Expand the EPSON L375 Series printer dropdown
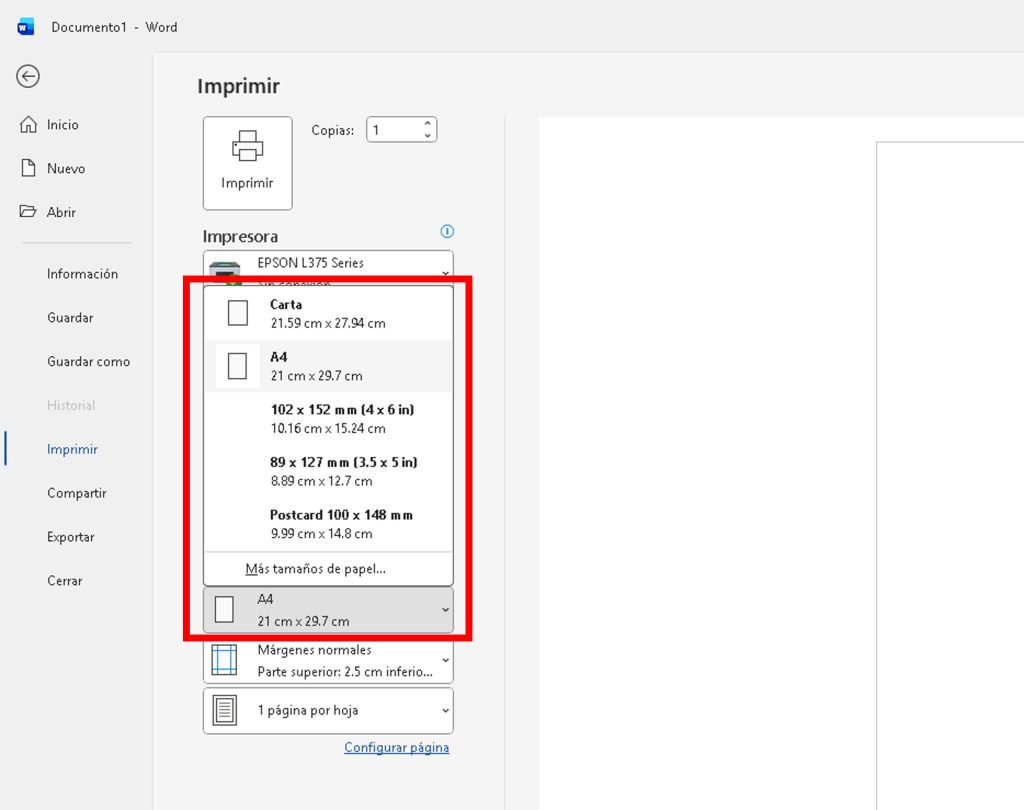1024x810 pixels. 444,272
